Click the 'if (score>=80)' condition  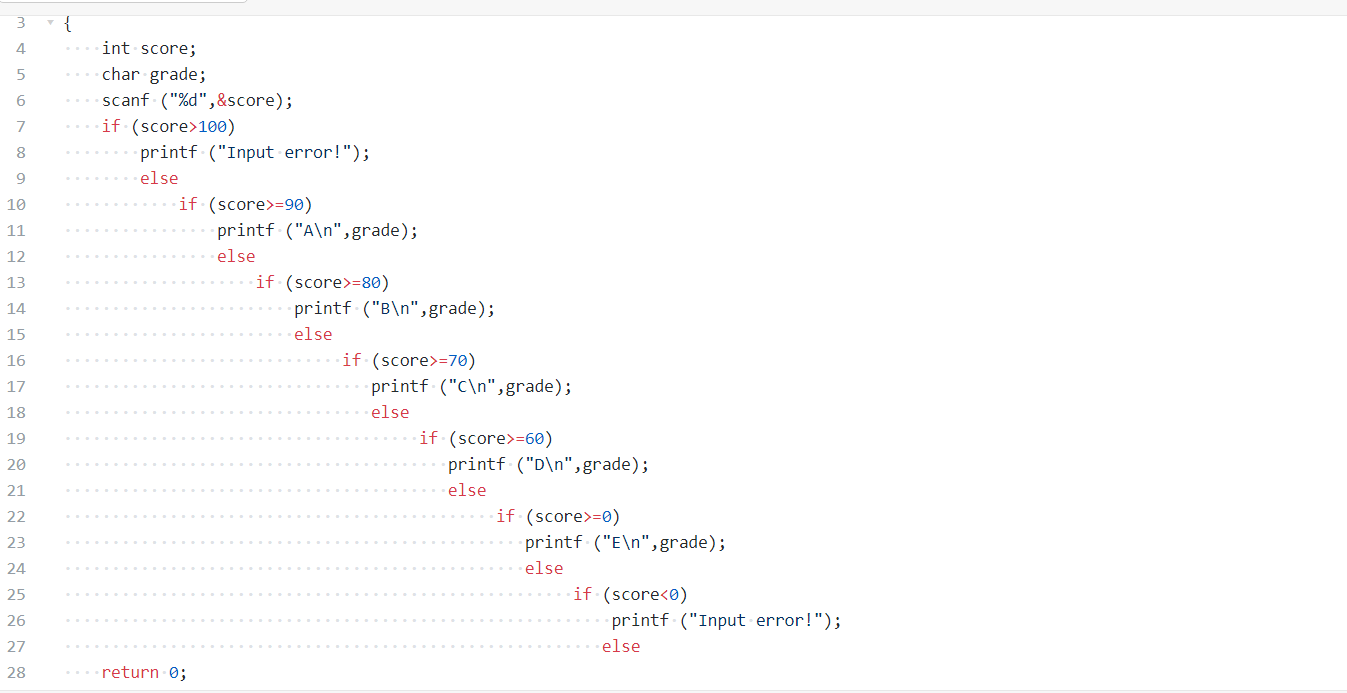pyautogui.click(x=323, y=282)
